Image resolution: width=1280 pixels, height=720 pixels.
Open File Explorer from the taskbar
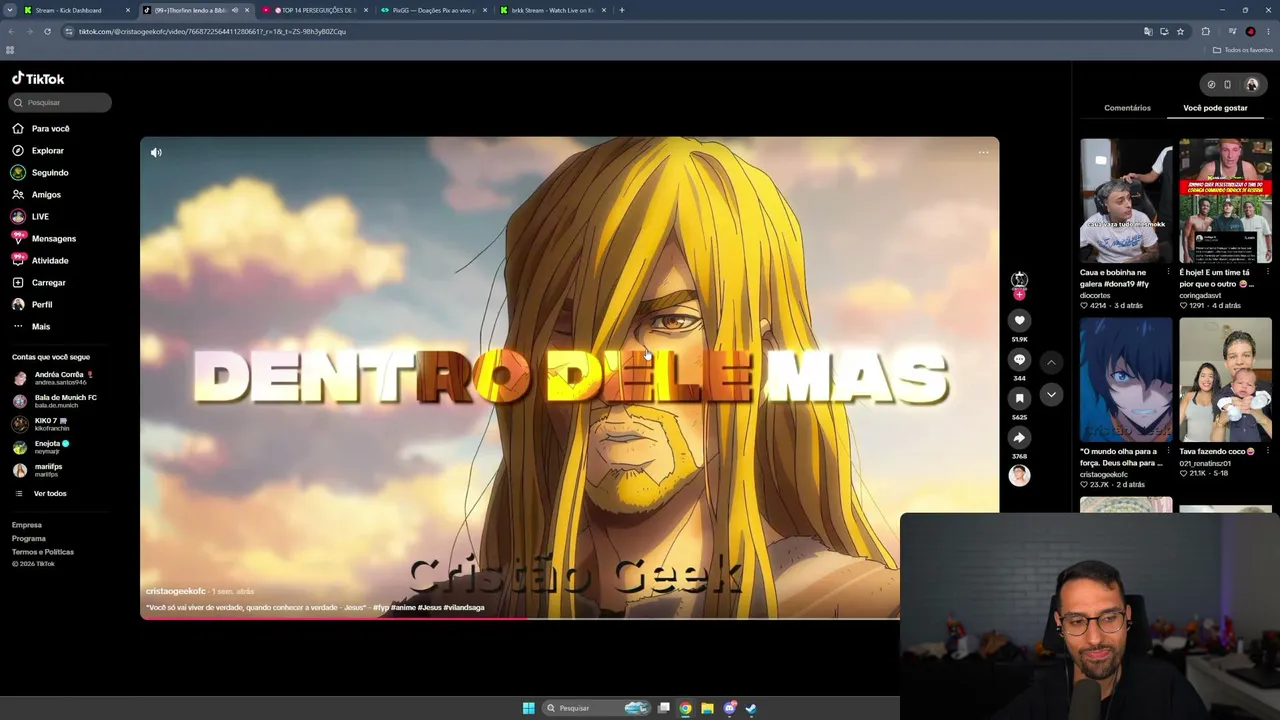click(x=707, y=708)
